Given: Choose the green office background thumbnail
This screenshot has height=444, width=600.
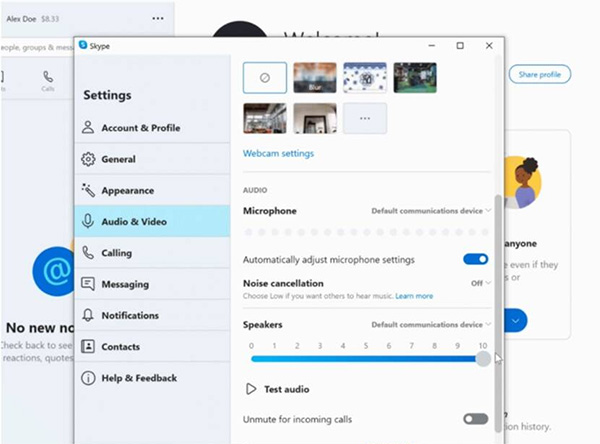Looking at the screenshot, I should [415, 78].
